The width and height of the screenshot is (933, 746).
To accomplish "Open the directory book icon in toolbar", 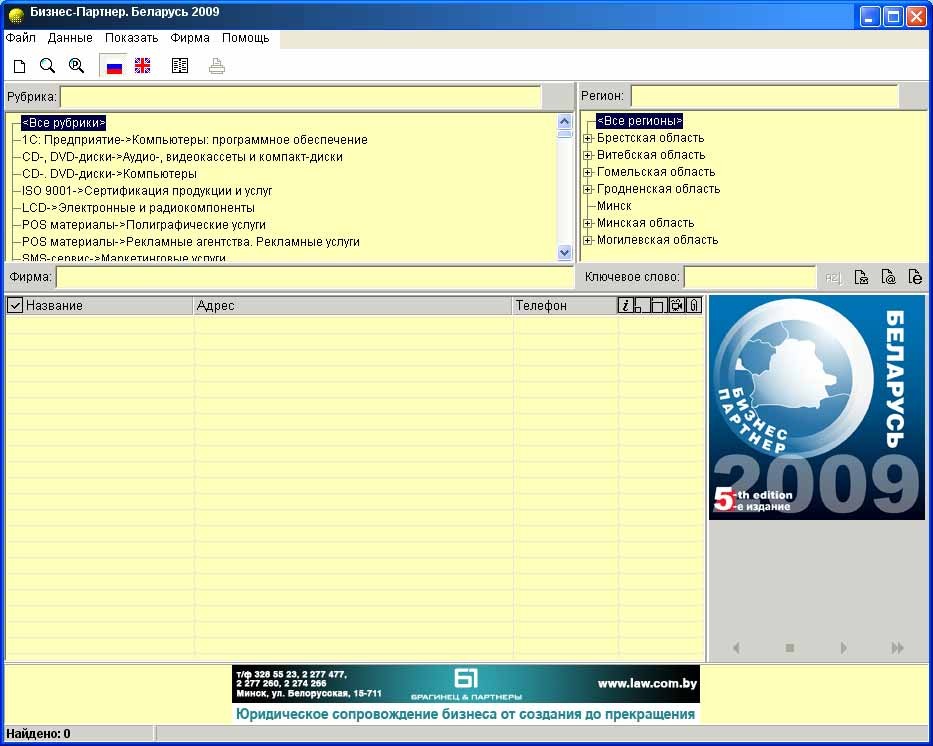I will (180, 66).
